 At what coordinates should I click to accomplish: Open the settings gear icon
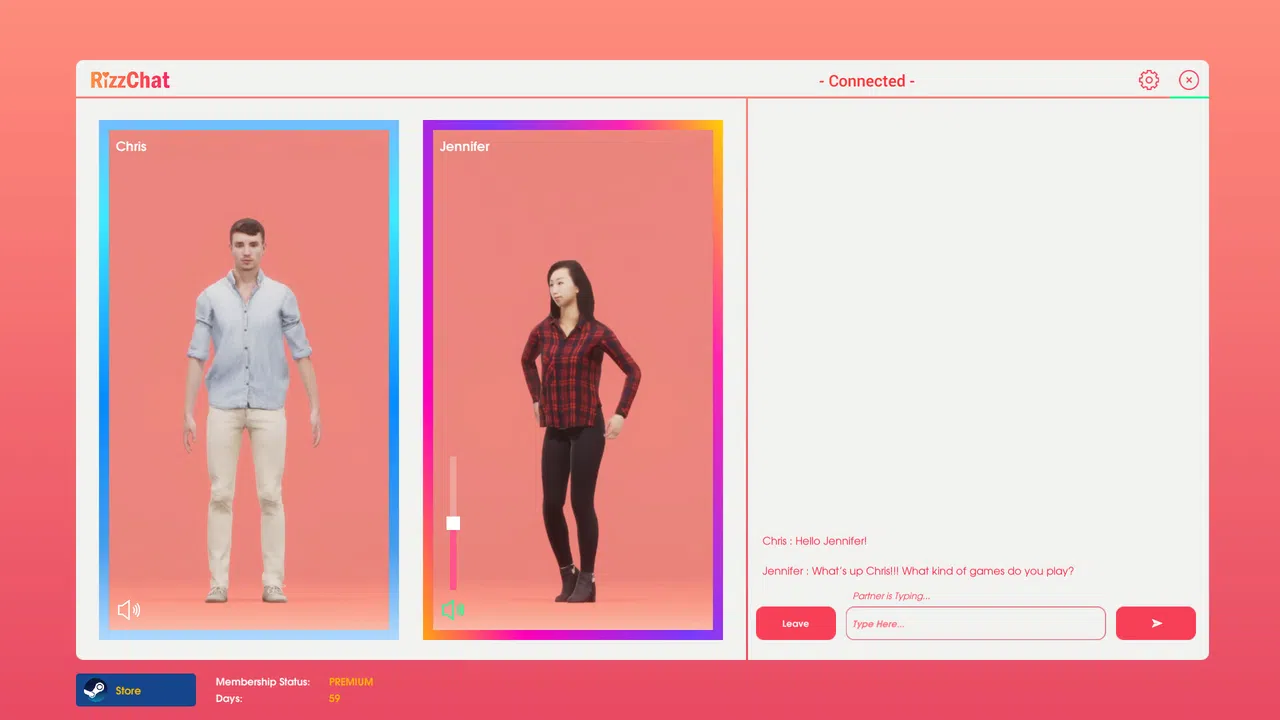coord(1149,80)
